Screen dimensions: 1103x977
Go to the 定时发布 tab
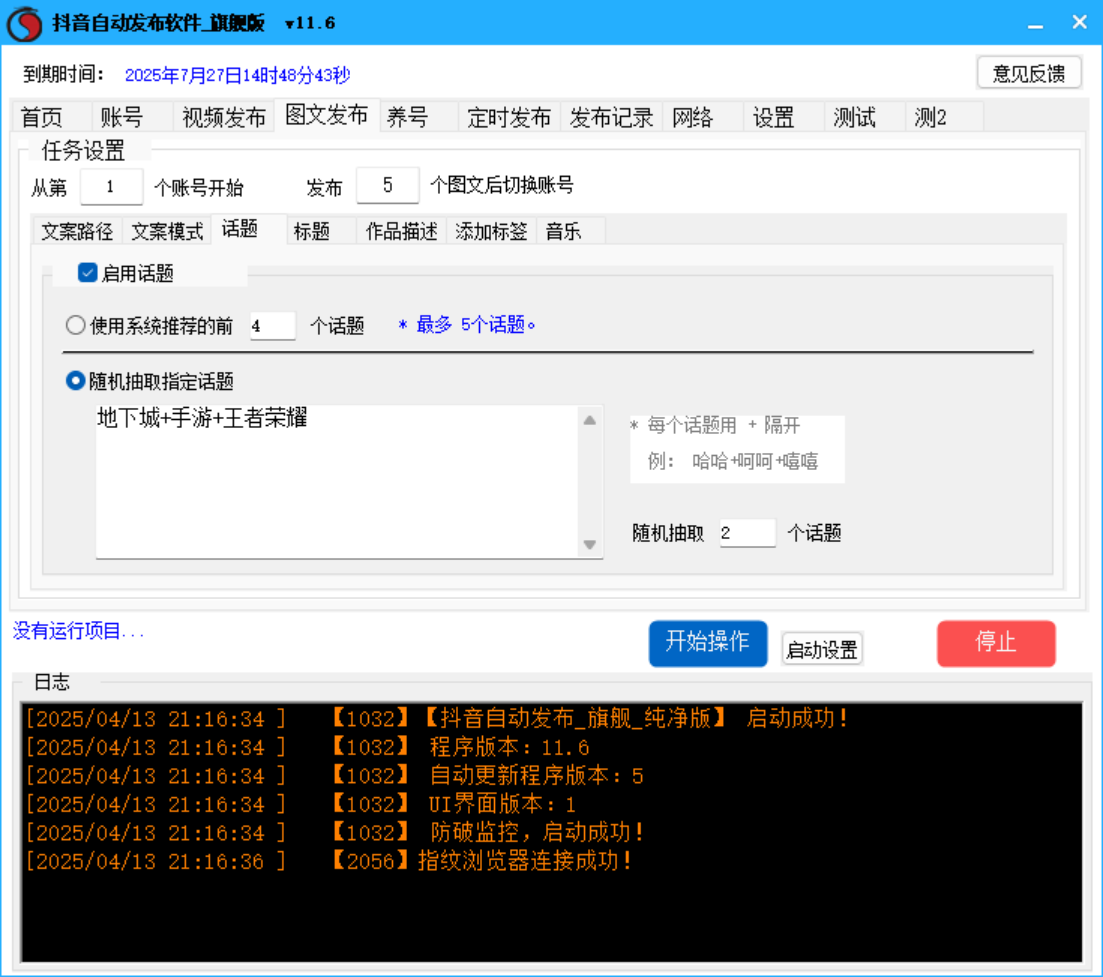coord(509,117)
